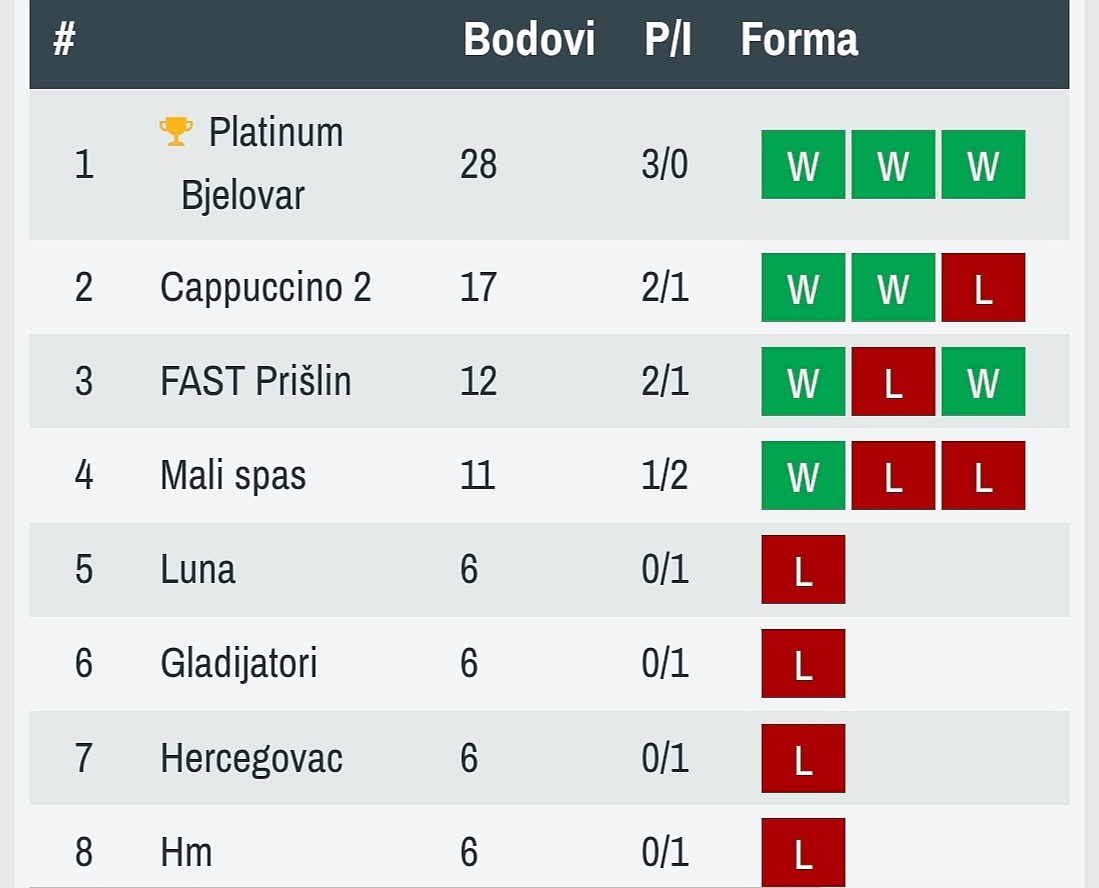Click the Mali spas team name
Screen dimensions: 1099x888
coord(233,475)
